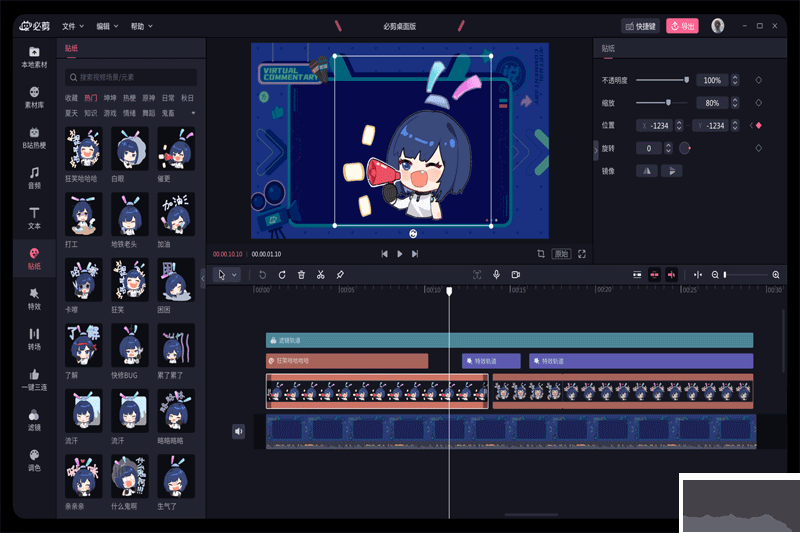Click the undo arrow in timeline toolbar
Screen dimensions: 800x533
pos(262,275)
